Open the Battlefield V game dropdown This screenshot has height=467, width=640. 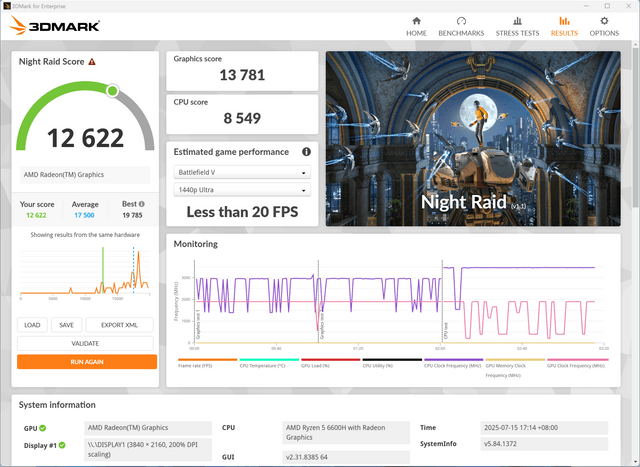click(x=242, y=172)
